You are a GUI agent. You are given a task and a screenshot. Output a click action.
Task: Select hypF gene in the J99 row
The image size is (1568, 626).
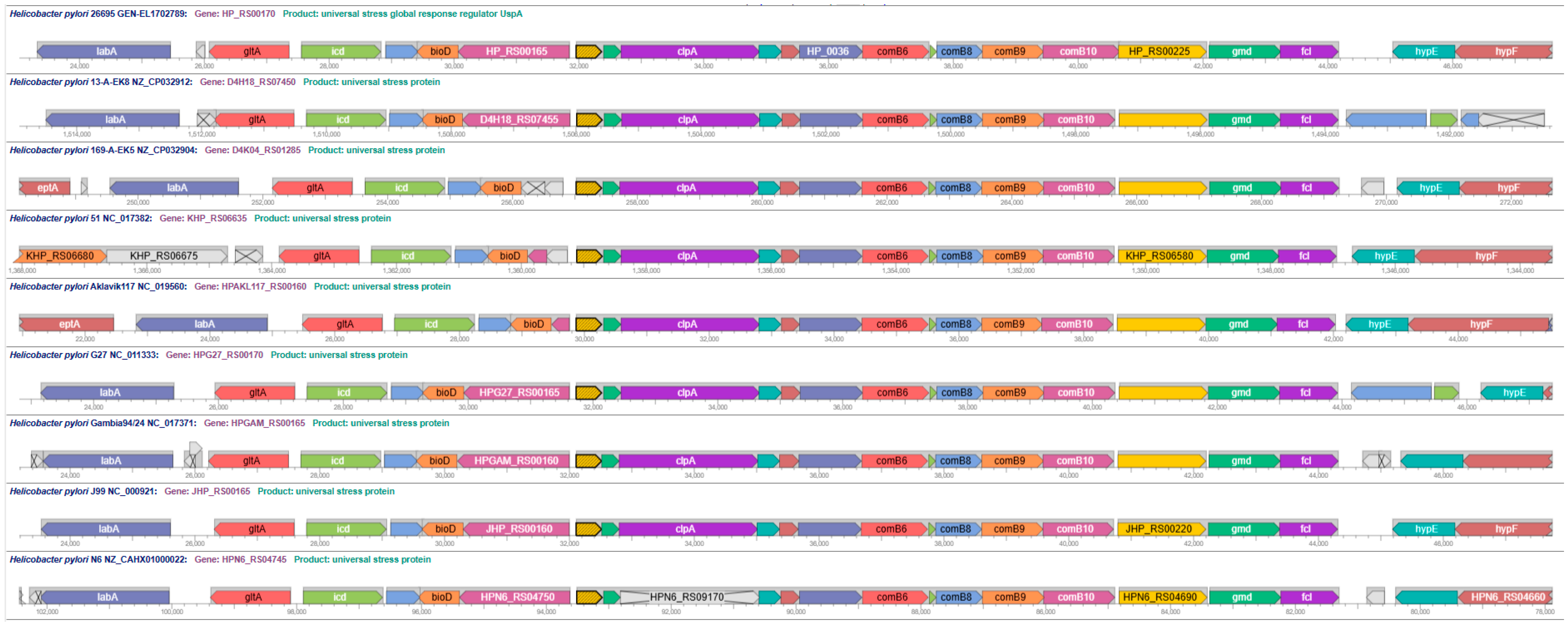[1504, 529]
